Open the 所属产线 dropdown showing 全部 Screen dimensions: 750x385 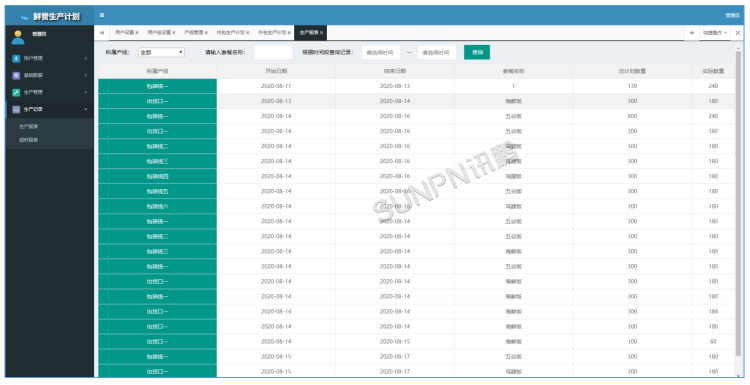[161, 53]
